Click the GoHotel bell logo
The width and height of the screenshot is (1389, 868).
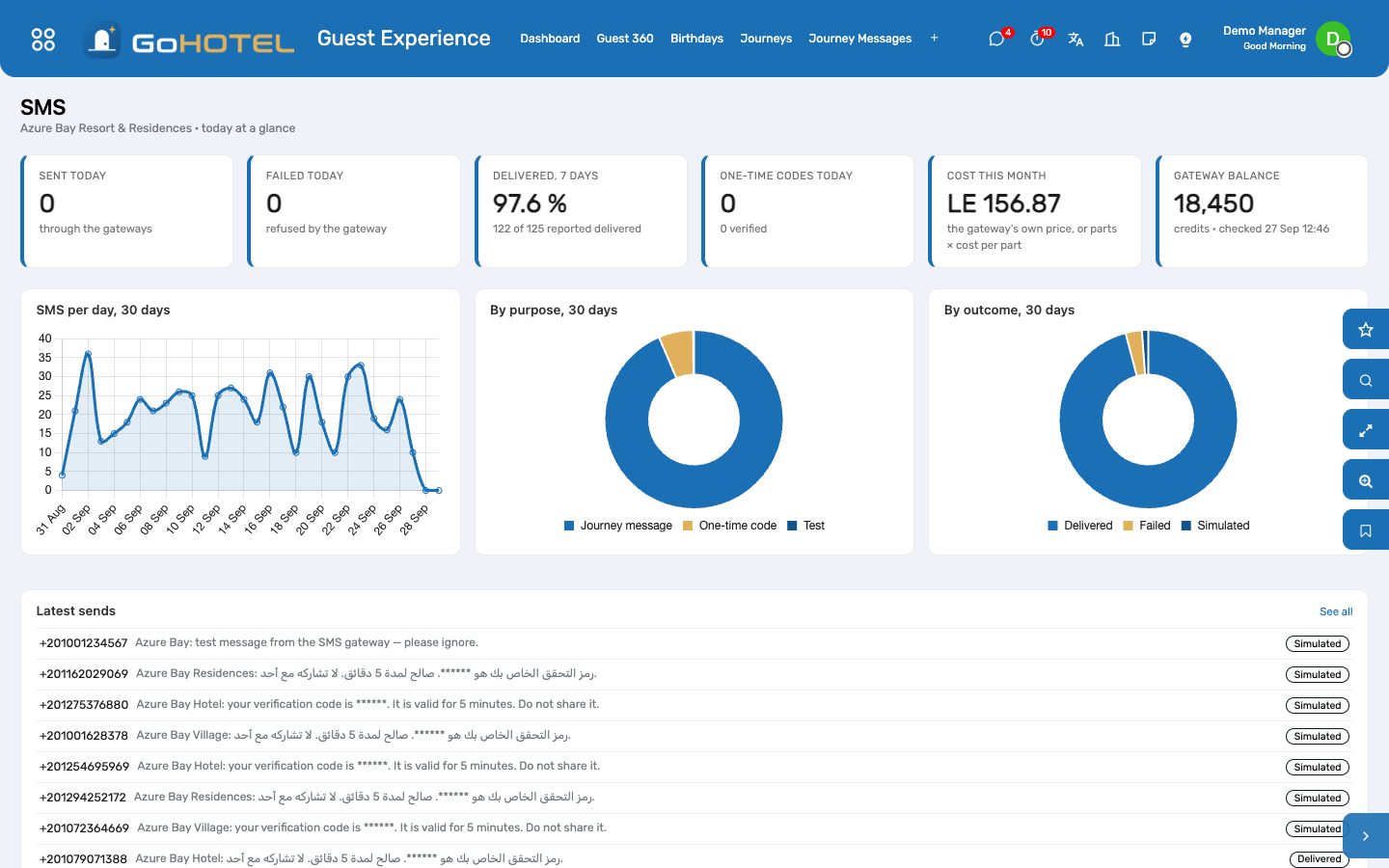click(102, 40)
